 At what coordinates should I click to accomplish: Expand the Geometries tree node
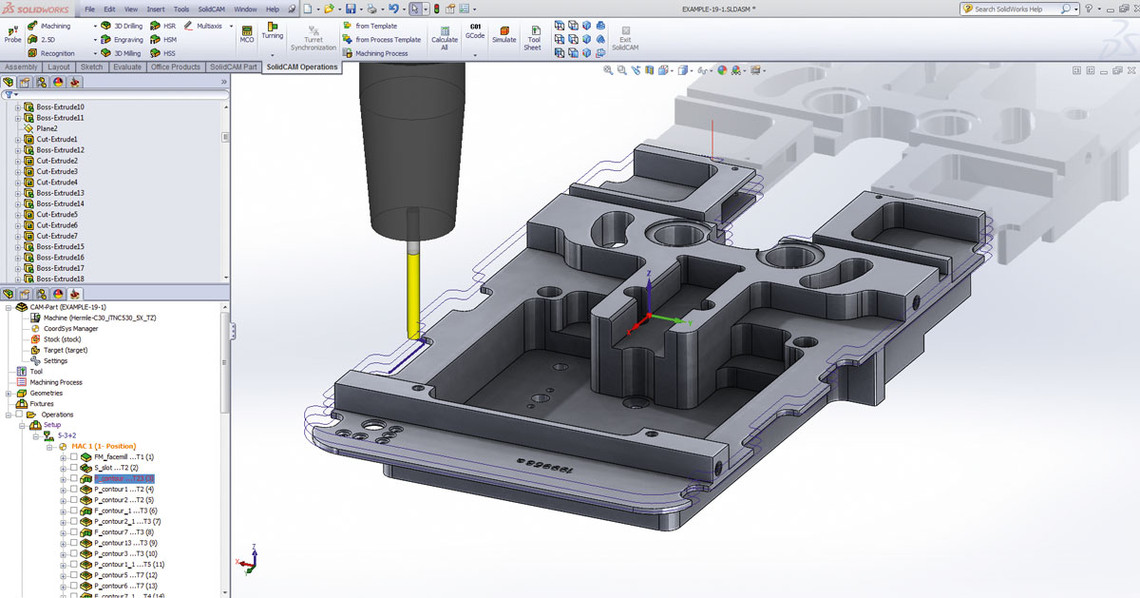point(7,393)
